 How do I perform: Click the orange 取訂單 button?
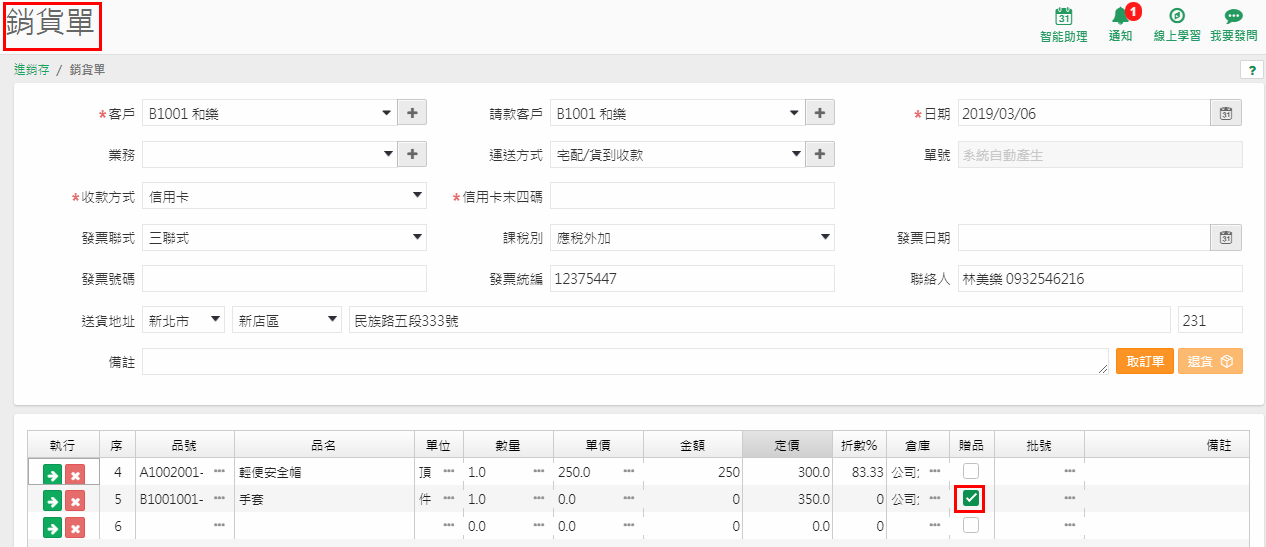coord(1145,361)
